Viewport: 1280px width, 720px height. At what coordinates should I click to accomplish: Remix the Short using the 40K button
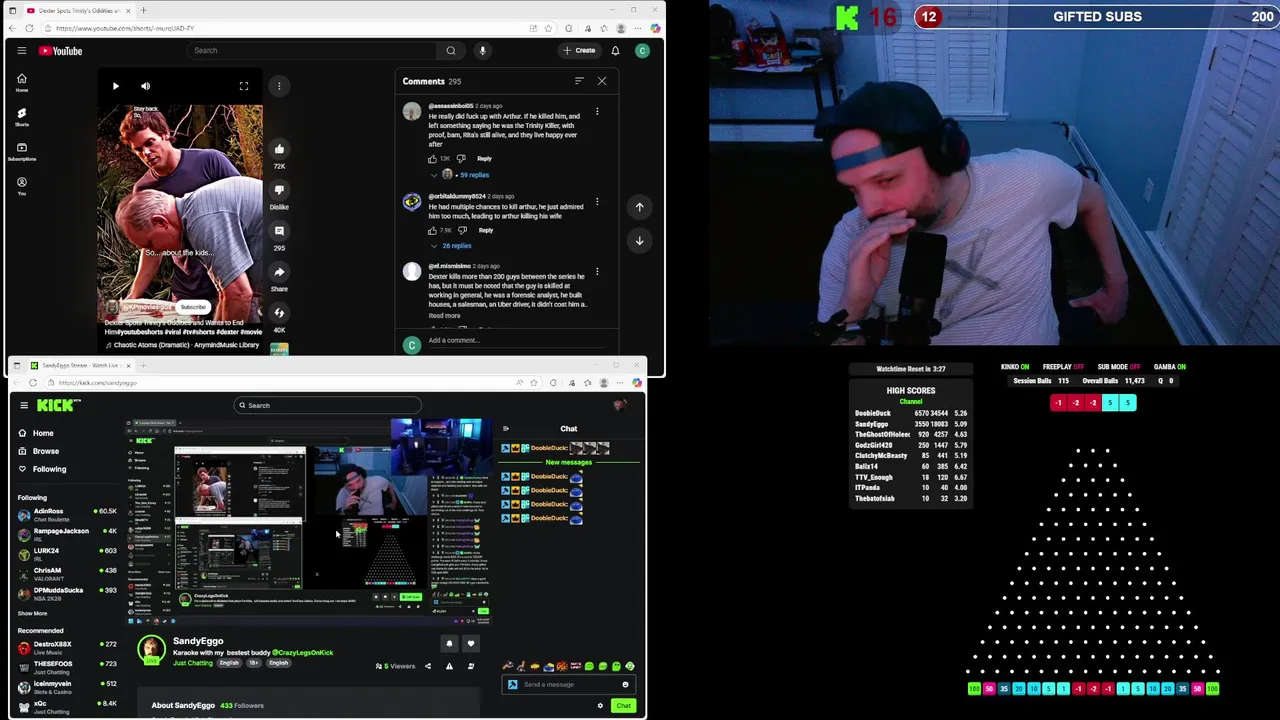(279, 313)
